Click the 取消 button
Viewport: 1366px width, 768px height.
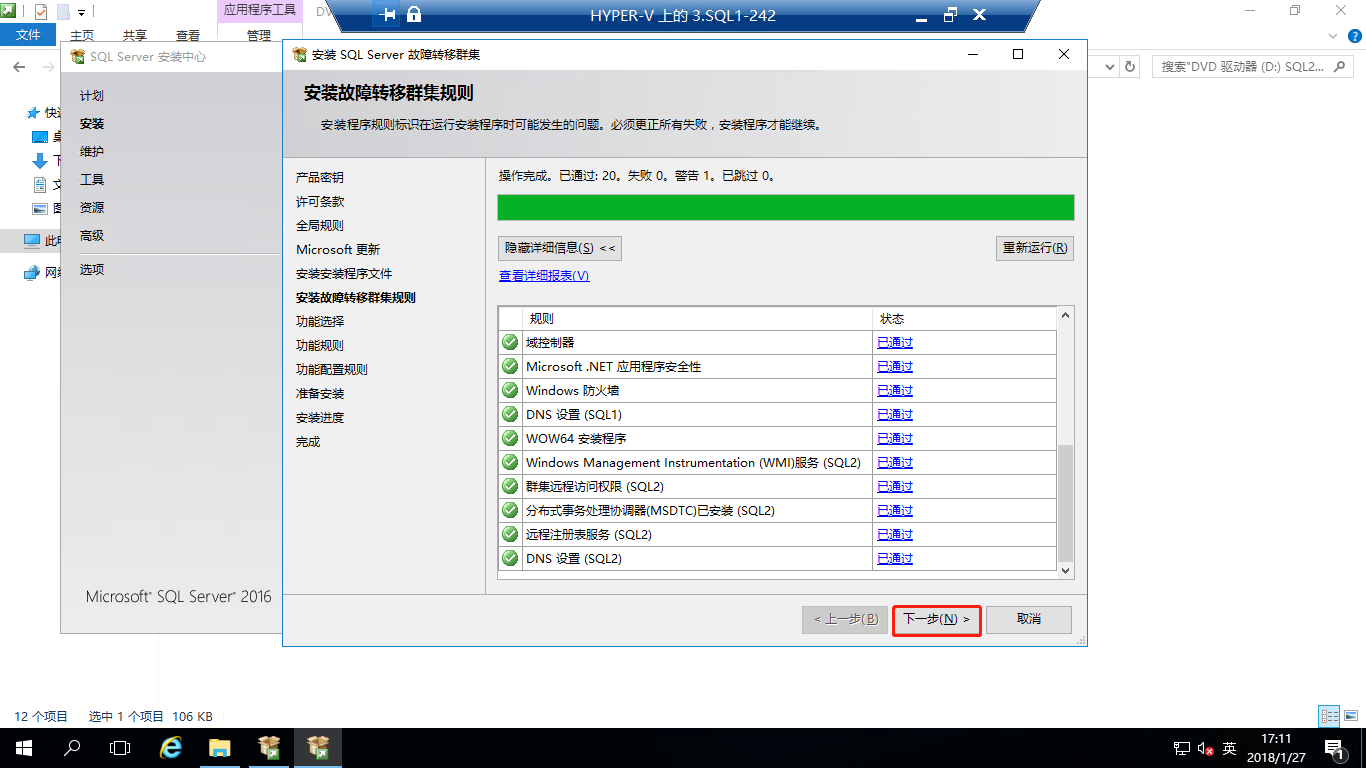pos(1029,620)
